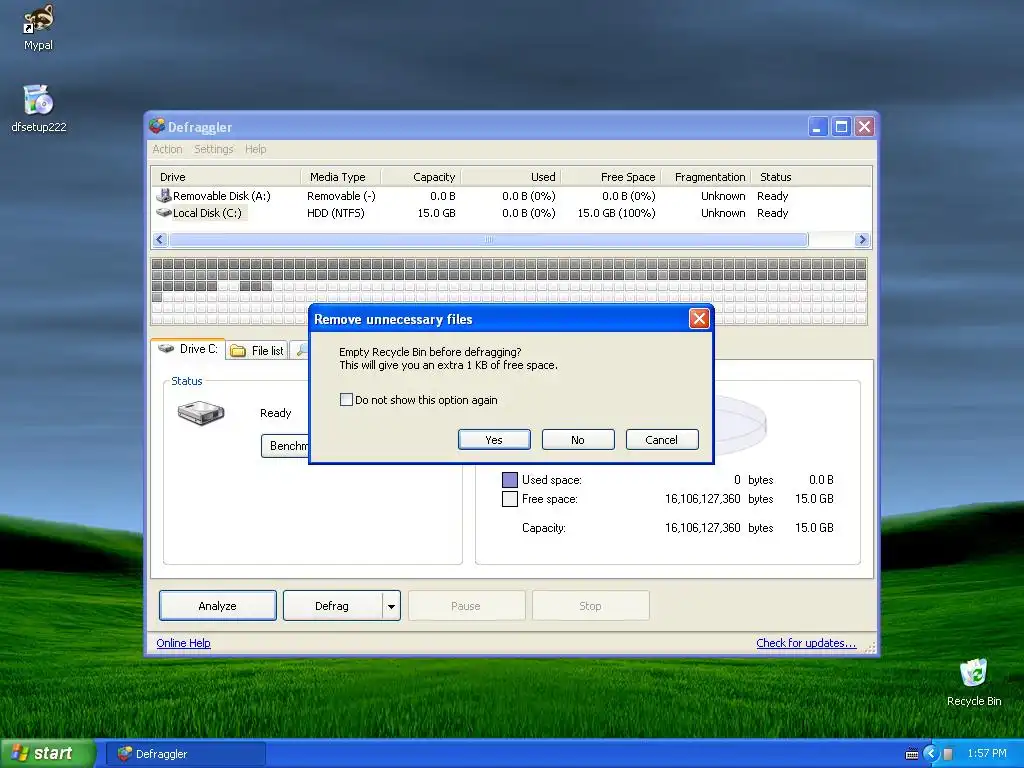This screenshot has width=1024, height=768.
Task: Click the Removable (-) media type cell
Action: (342, 196)
